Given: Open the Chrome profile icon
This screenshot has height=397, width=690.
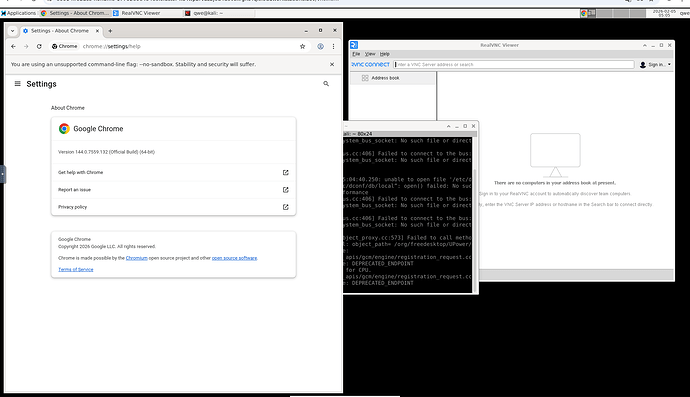Looking at the screenshot, I should [320, 46].
